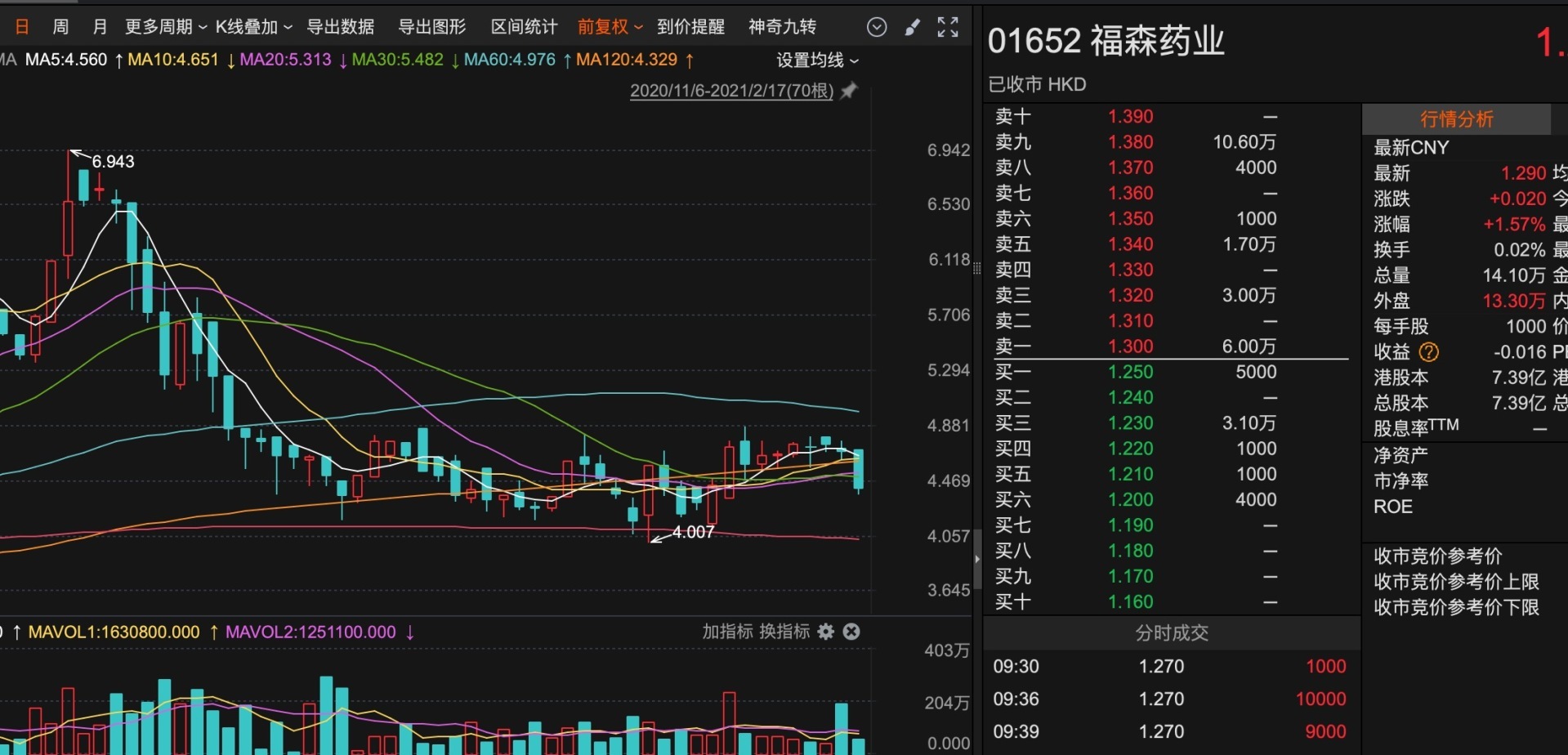Open the K线叠加 overlay dropdown

[x=249, y=27]
